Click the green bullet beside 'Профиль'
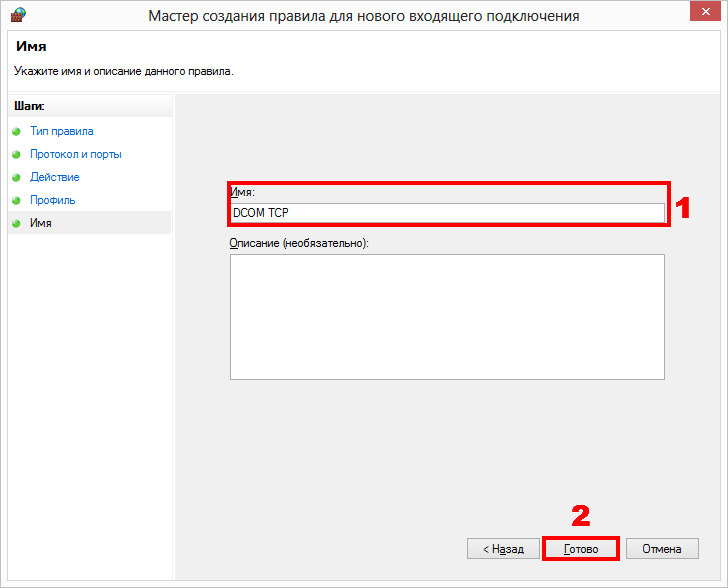This screenshot has width=728, height=588. coord(16,200)
